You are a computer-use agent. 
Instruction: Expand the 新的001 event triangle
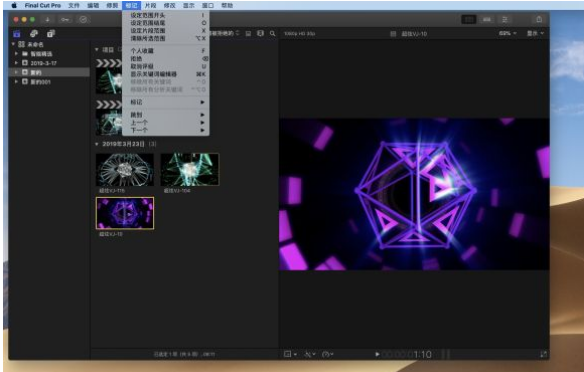tap(16, 82)
